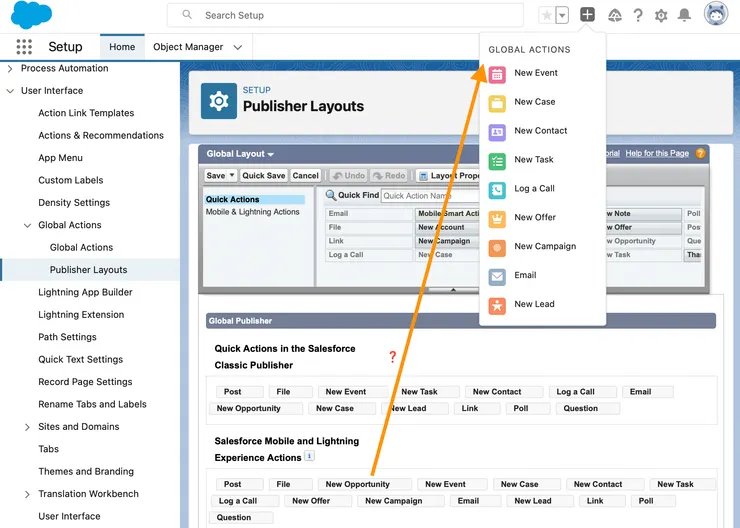Viewport: 740px width, 528px height.
Task: Open Density Settings in sidebar
Action: (74, 203)
